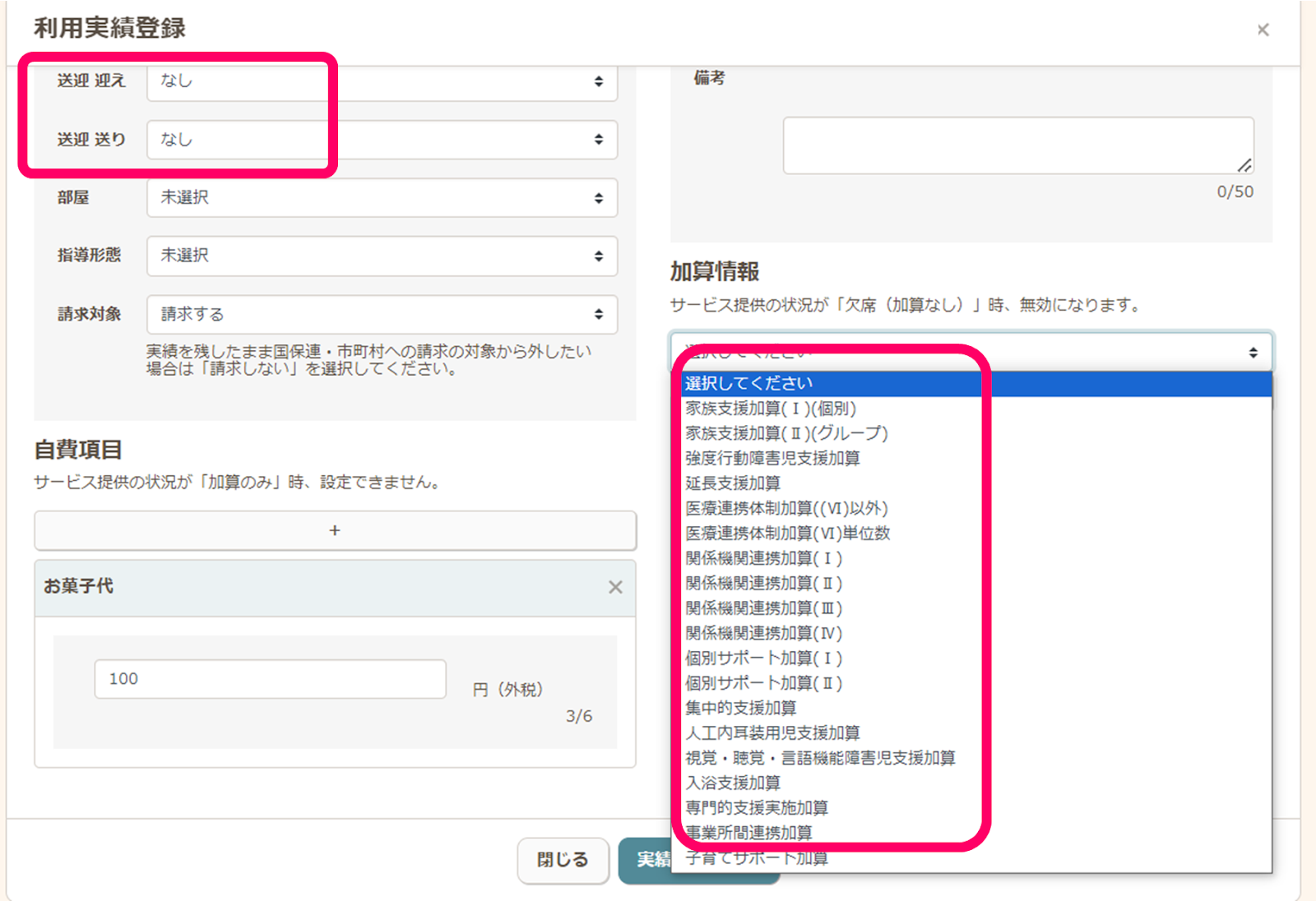Click the お菓子代 amount field showing 100

(270, 679)
